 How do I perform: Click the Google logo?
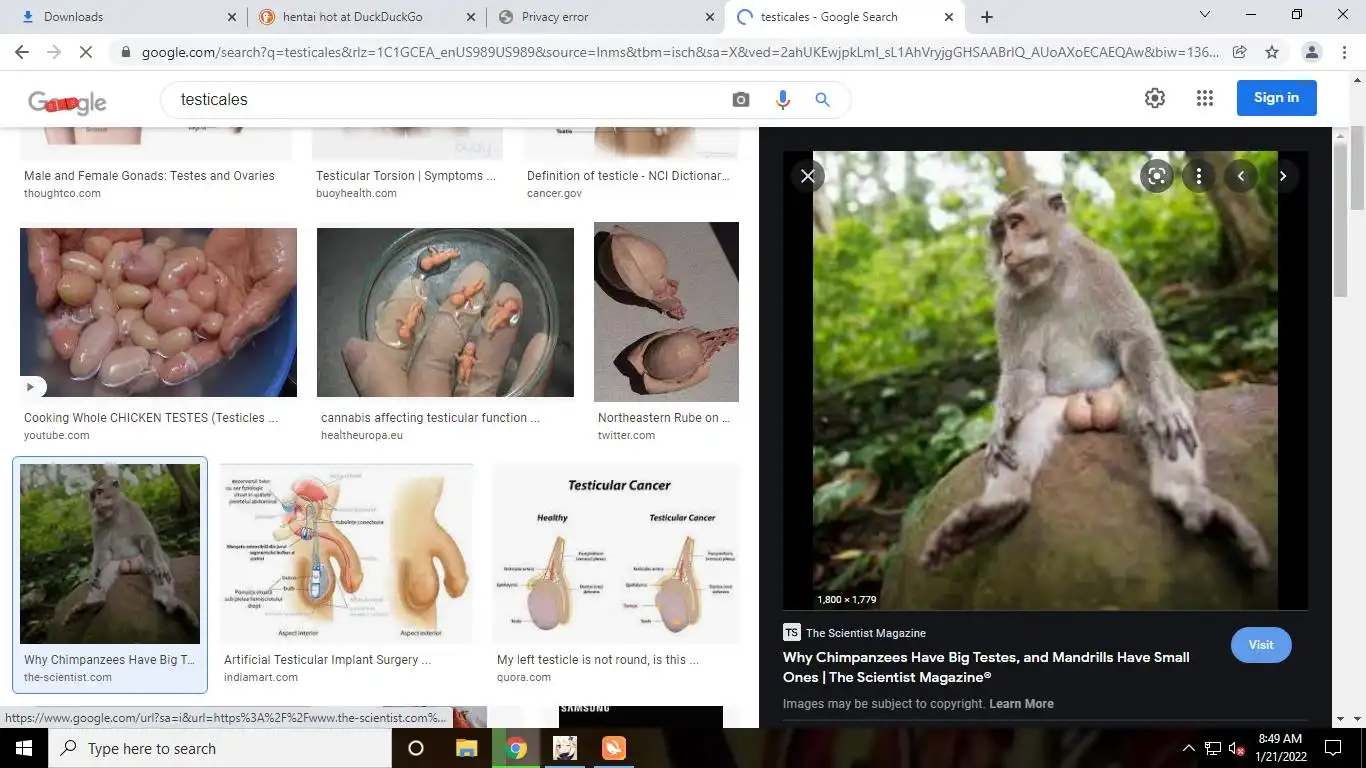coord(67,102)
